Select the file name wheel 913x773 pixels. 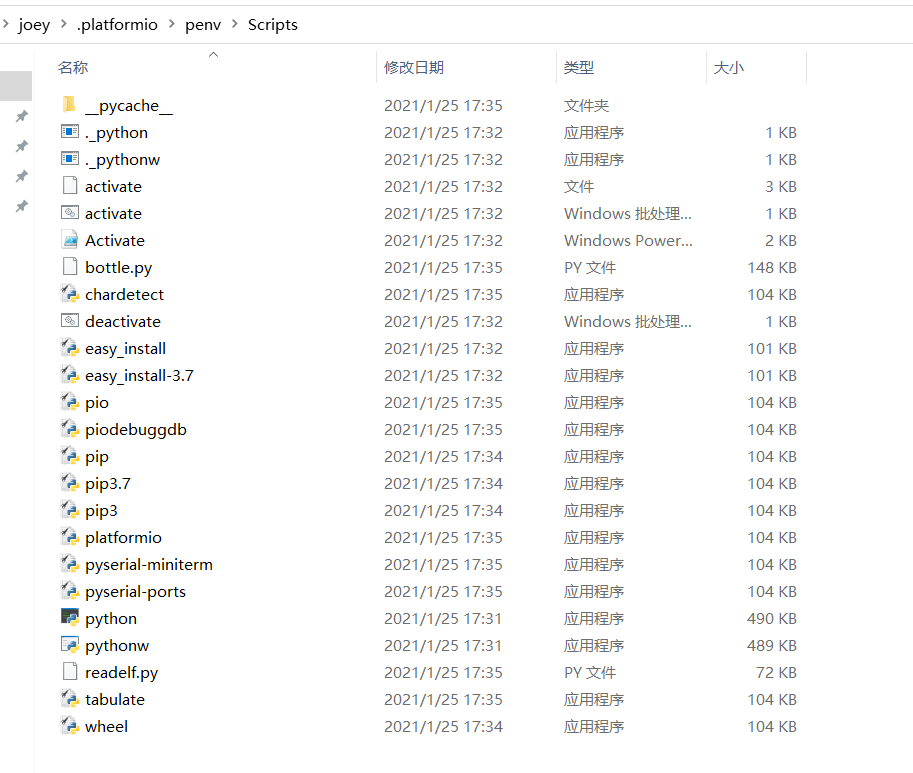[x=106, y=726]
